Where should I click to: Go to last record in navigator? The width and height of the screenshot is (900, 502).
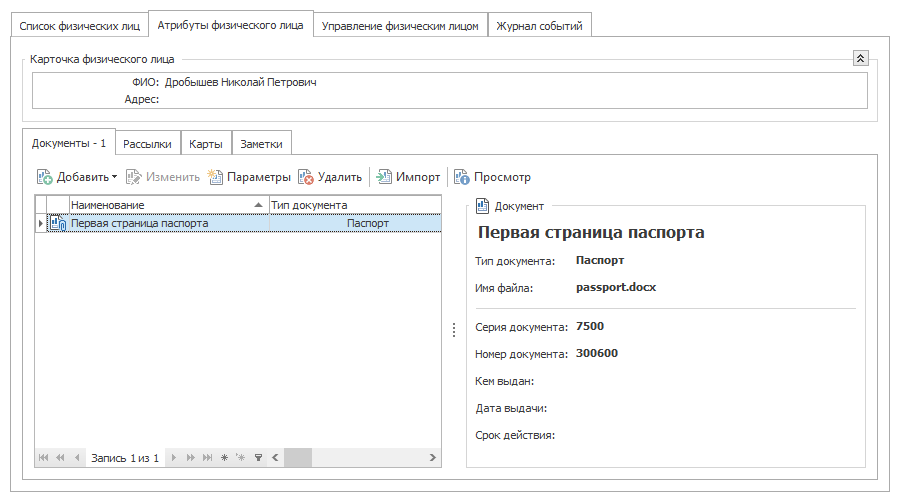click(x=208, y=458)
